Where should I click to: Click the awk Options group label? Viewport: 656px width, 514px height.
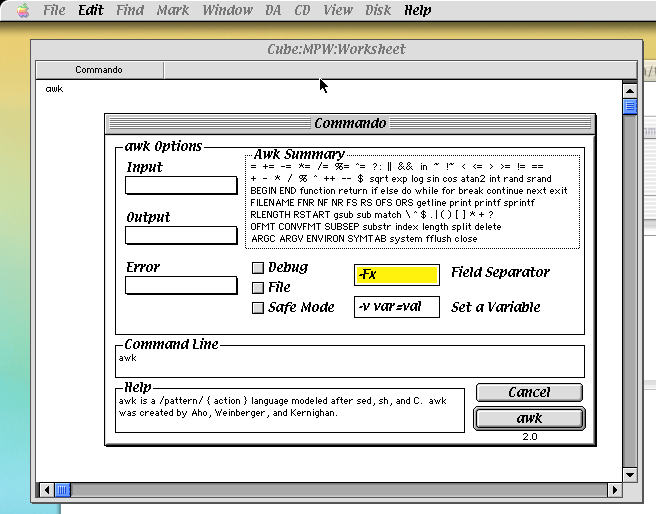point(163,146)
